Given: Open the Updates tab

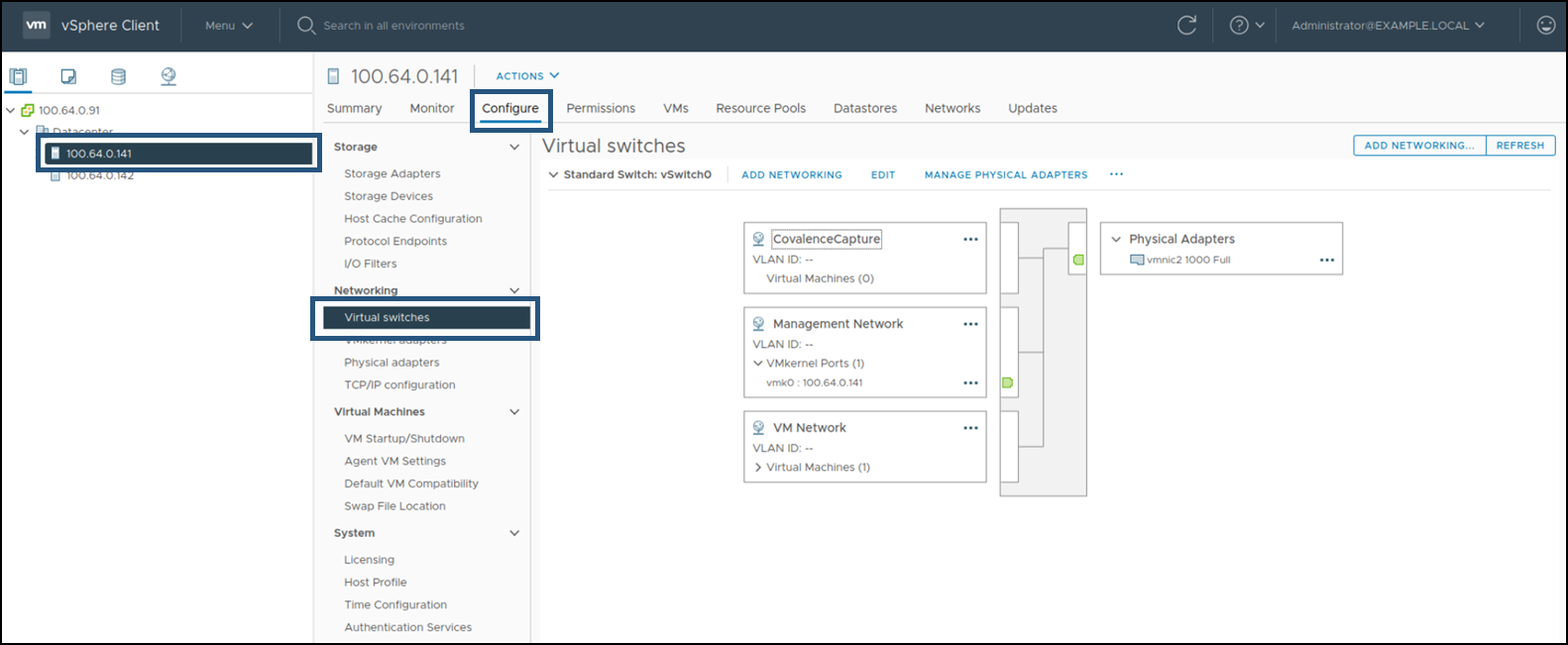Looking at the screenshot, I should click(x=1033, y=108).
